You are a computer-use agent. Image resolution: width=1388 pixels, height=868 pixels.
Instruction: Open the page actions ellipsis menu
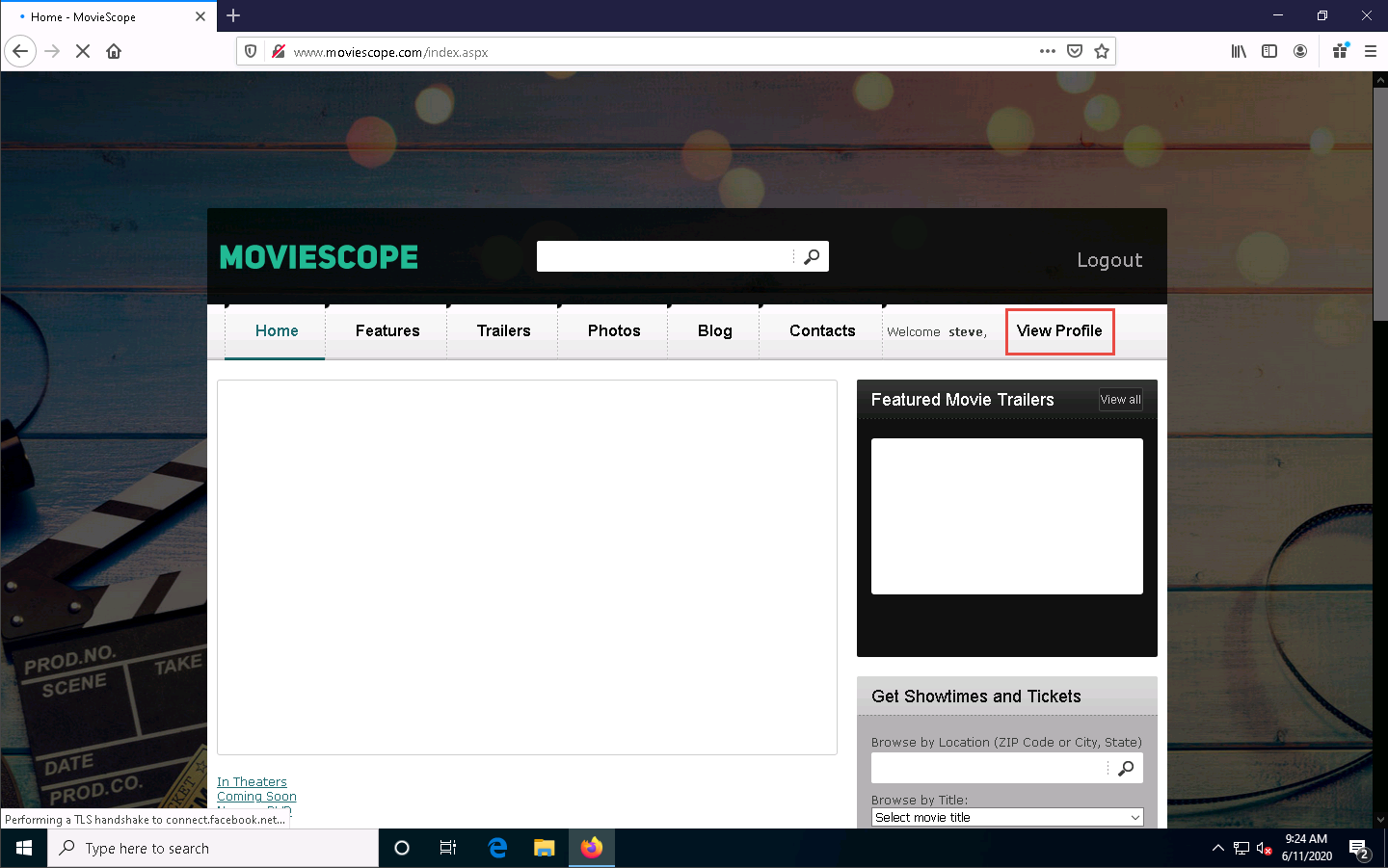pyautogui.click(x=1048, y=52)
